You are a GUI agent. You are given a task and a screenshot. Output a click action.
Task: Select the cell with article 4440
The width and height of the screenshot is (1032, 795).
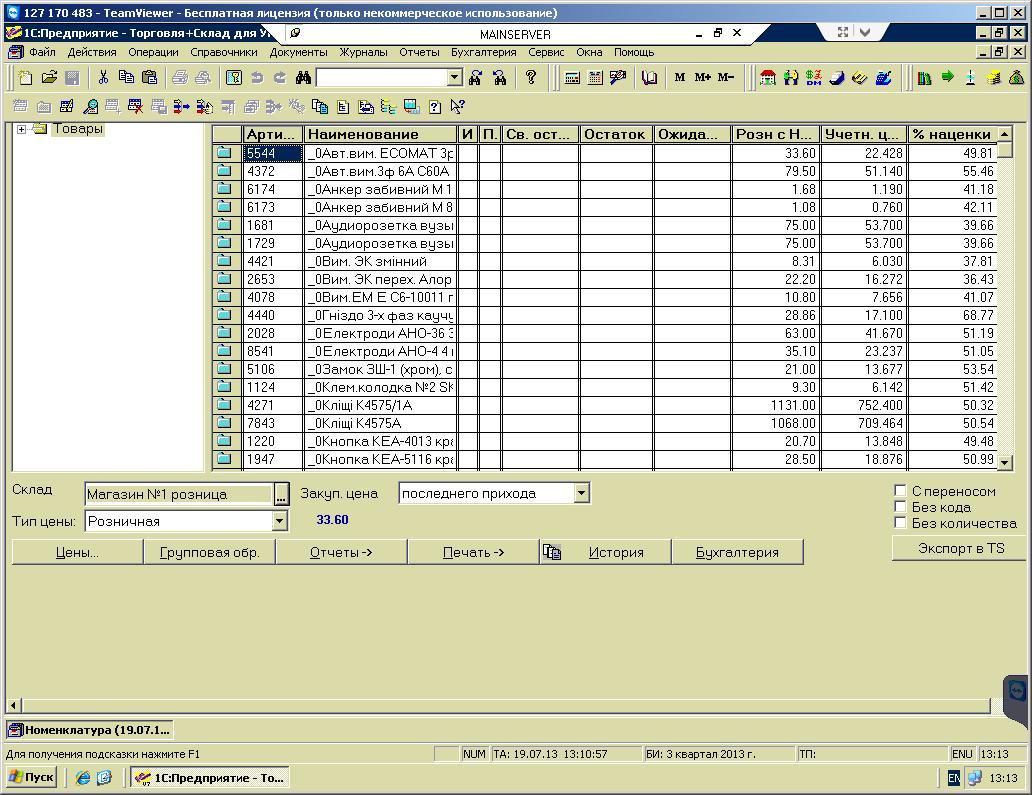(x=272, y=315)
